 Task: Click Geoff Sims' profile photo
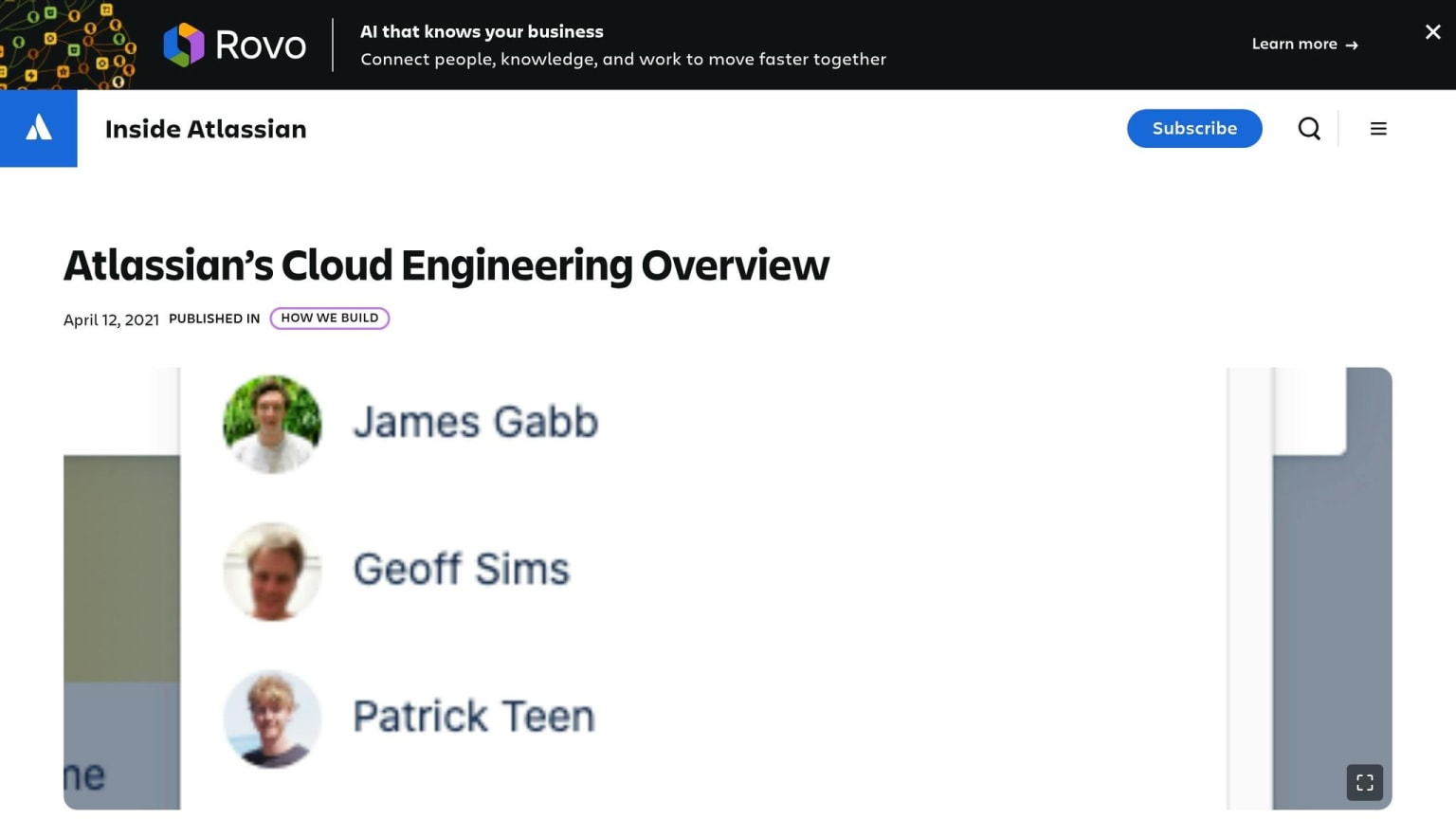coord(272,572)
